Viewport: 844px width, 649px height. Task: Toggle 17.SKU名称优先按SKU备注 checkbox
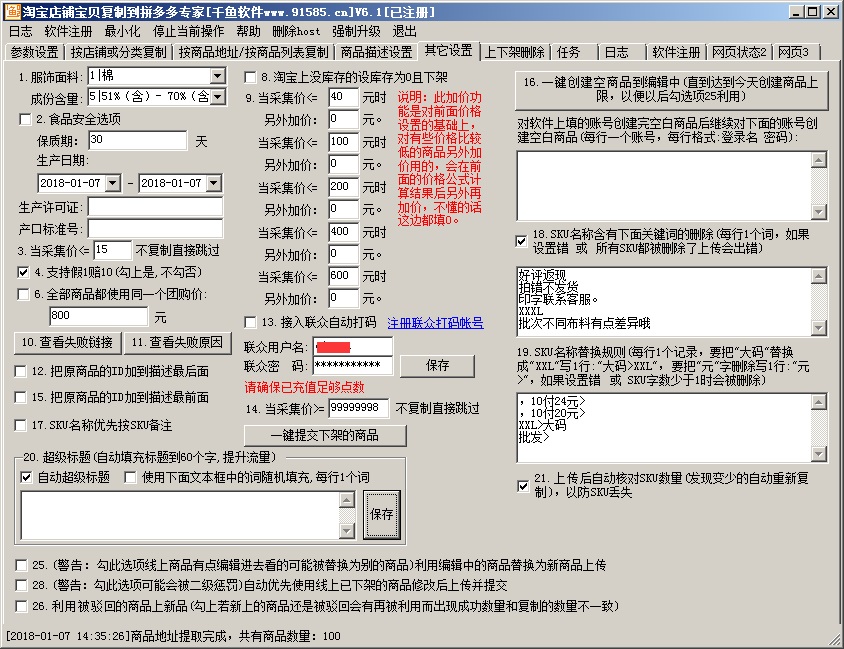20,426
